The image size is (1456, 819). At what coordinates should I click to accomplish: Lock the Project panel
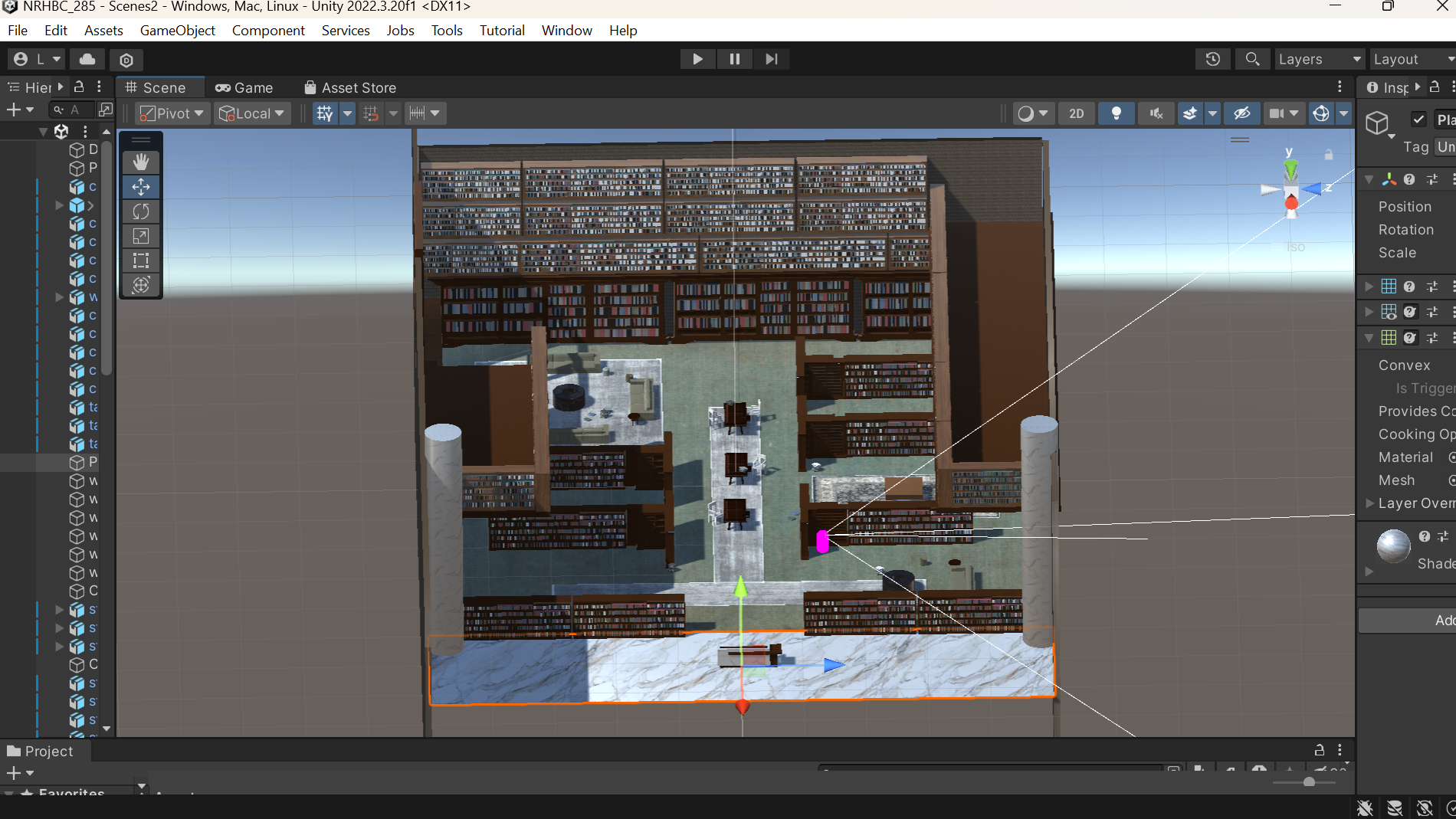[1320, 750]
